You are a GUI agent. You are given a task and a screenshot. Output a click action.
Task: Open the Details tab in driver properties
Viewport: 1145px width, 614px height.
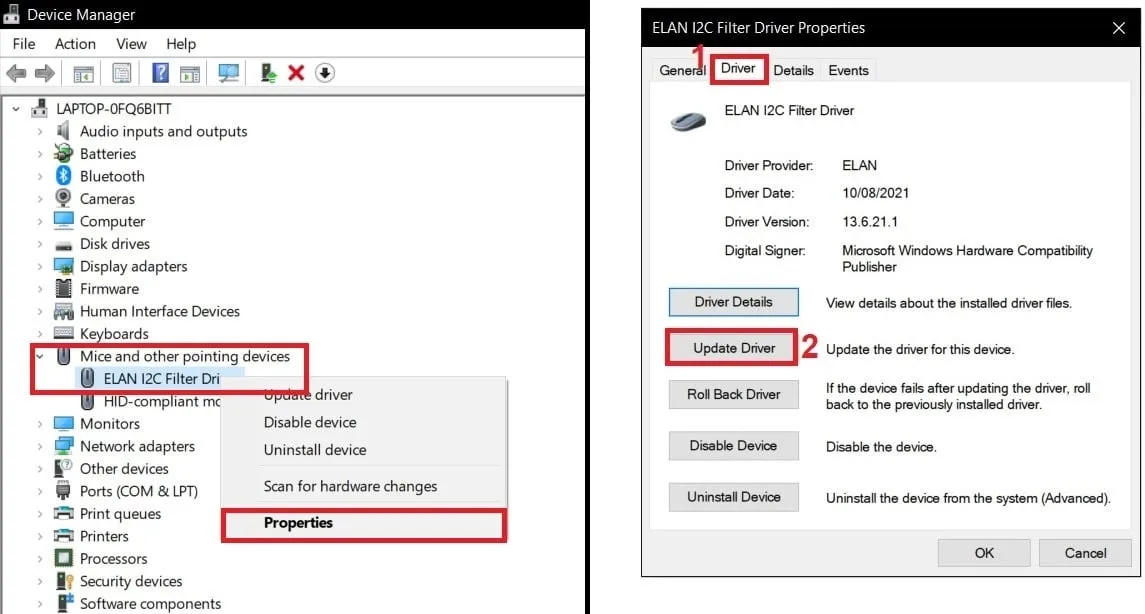pos(793,70)
